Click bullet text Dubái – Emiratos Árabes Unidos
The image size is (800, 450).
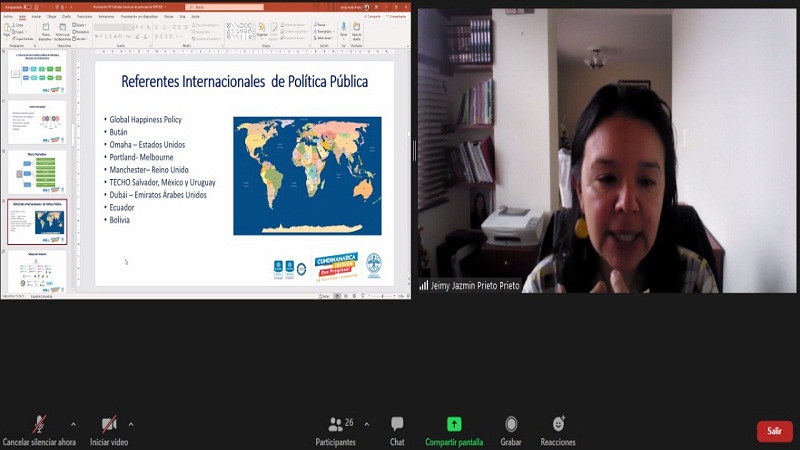point(158,194)
